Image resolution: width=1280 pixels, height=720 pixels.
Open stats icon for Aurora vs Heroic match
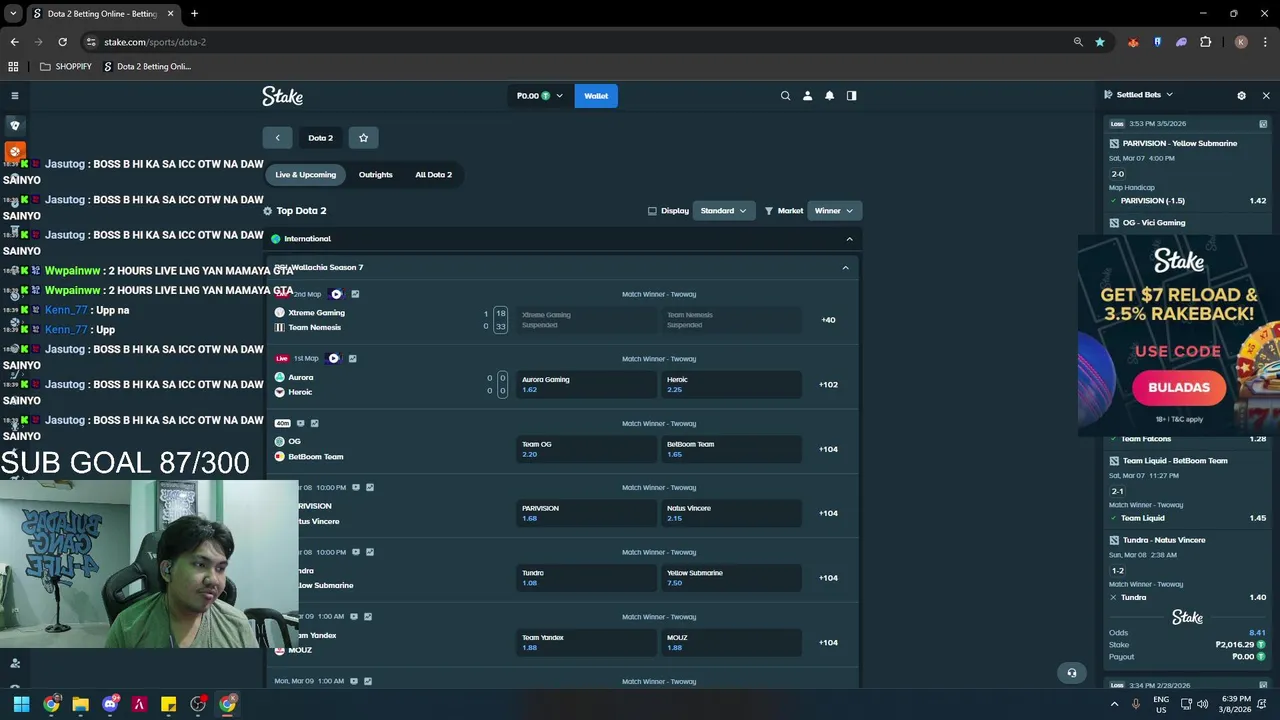pos(352,358)
